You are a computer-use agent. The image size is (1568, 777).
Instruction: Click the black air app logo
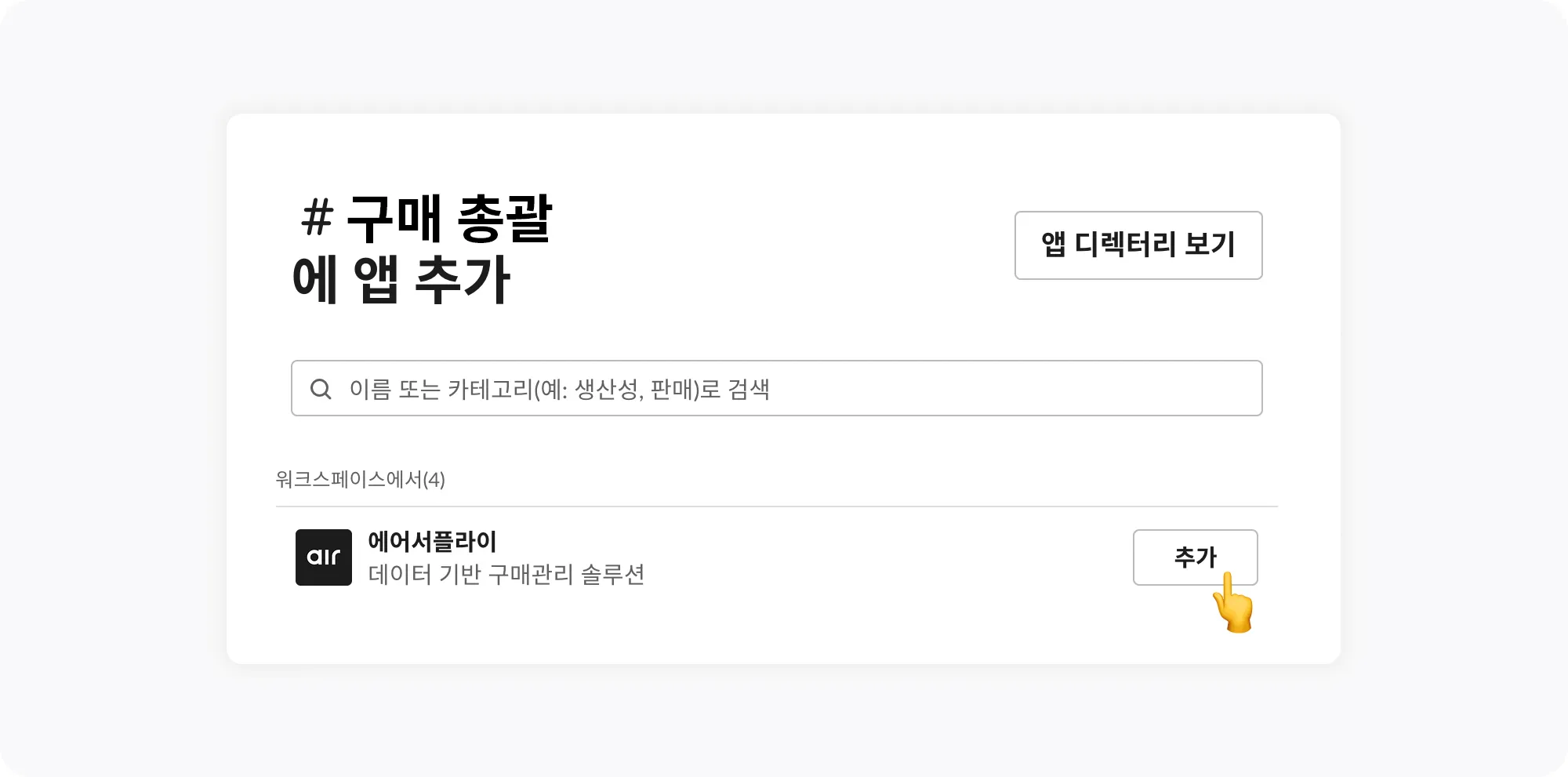click(x=323, y=557)
